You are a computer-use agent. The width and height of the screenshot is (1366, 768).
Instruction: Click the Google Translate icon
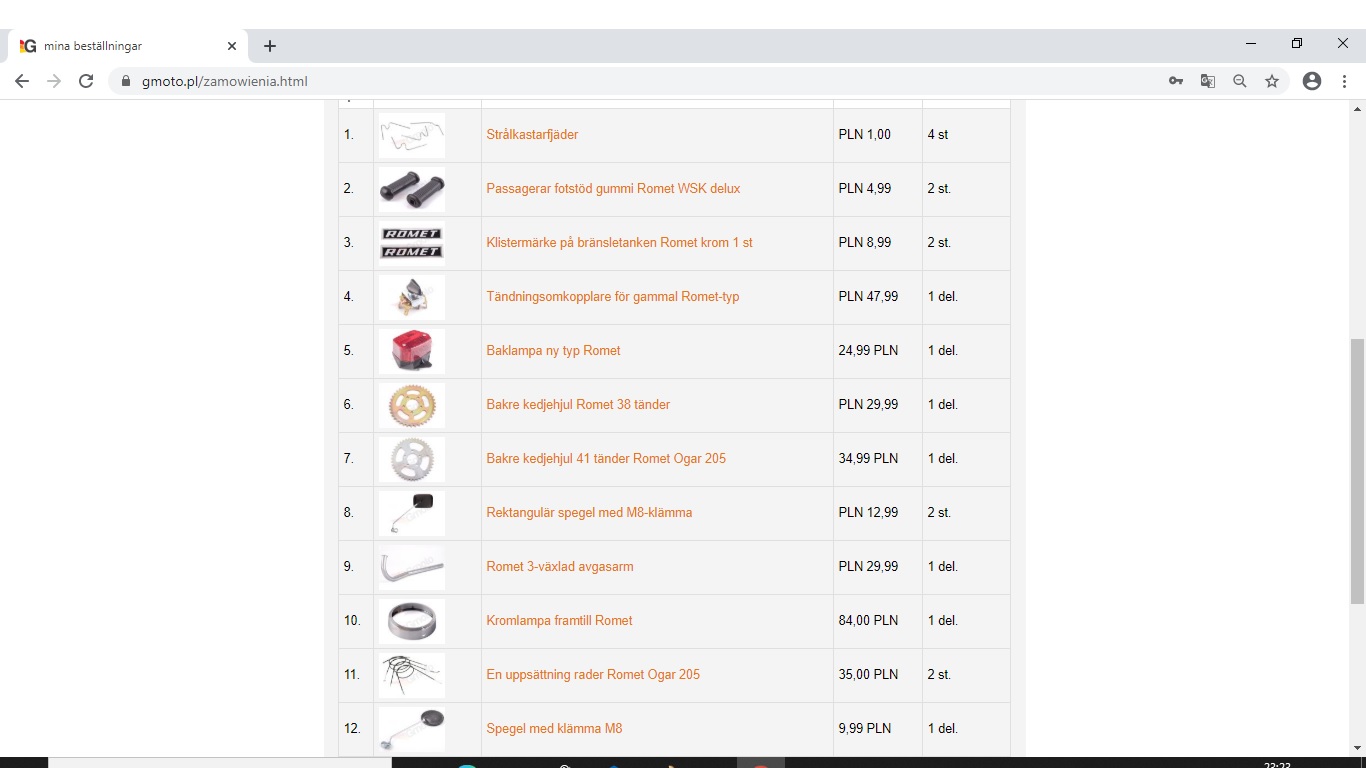point(1208,81)
